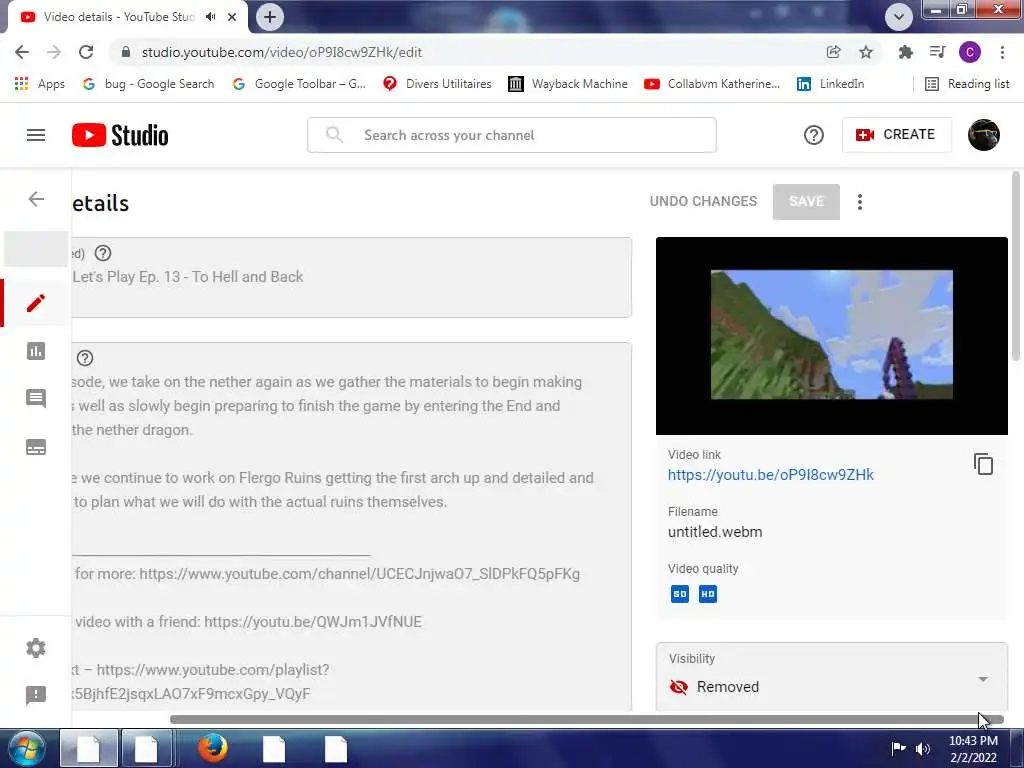Viewport: 1024px width, 768px height.
Task: Open the media control icon in toolbar
Action: coord(937,52)
